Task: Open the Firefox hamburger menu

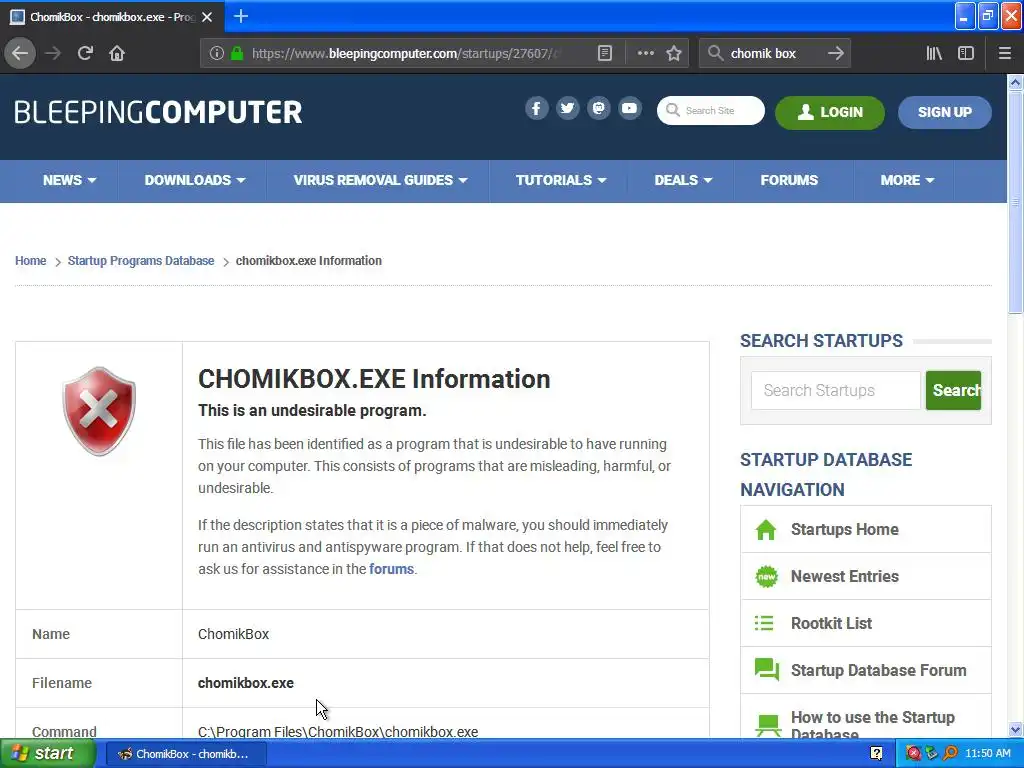Action: (x=1004, y=54)
